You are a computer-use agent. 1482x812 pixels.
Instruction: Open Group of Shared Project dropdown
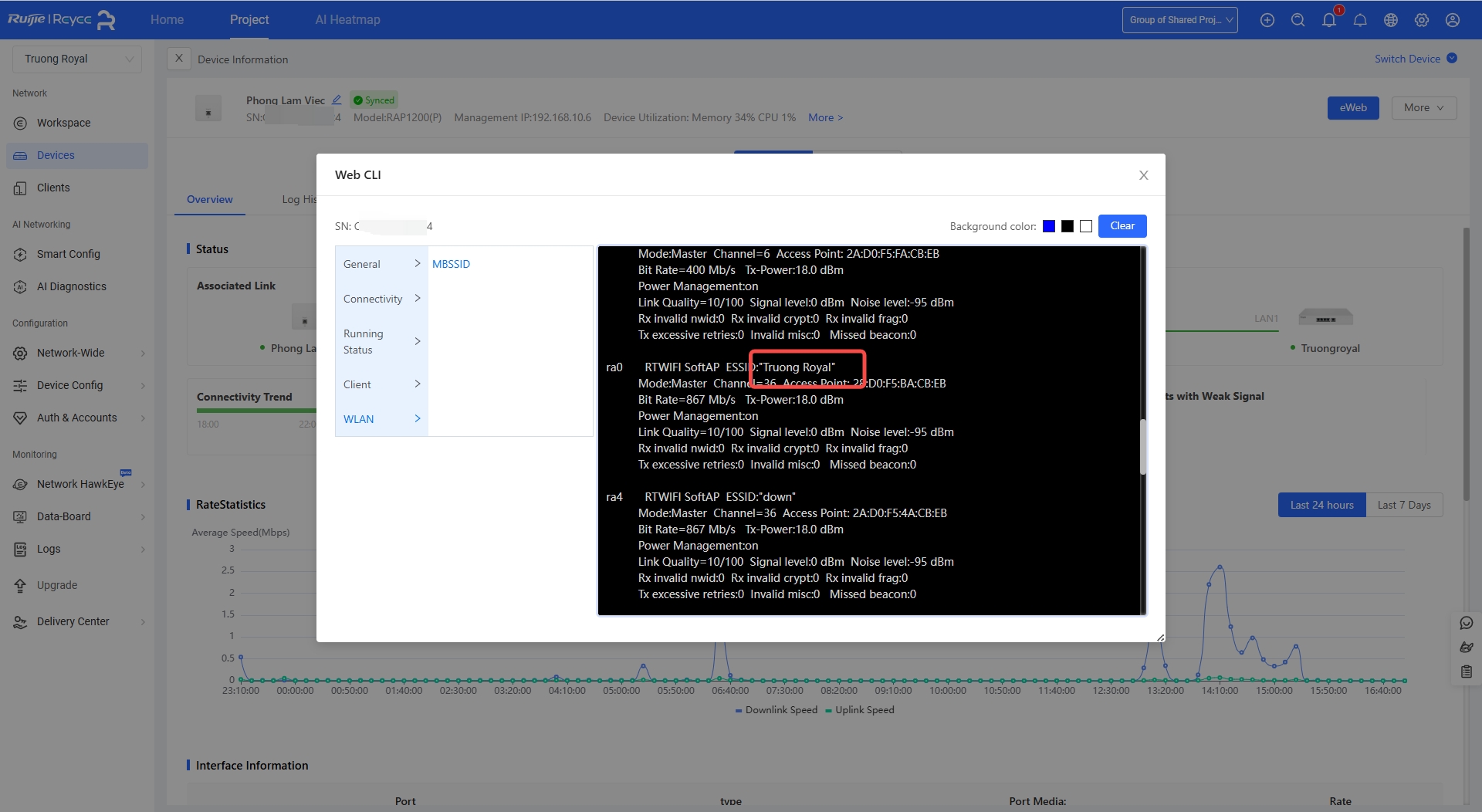coord(1179,20)
